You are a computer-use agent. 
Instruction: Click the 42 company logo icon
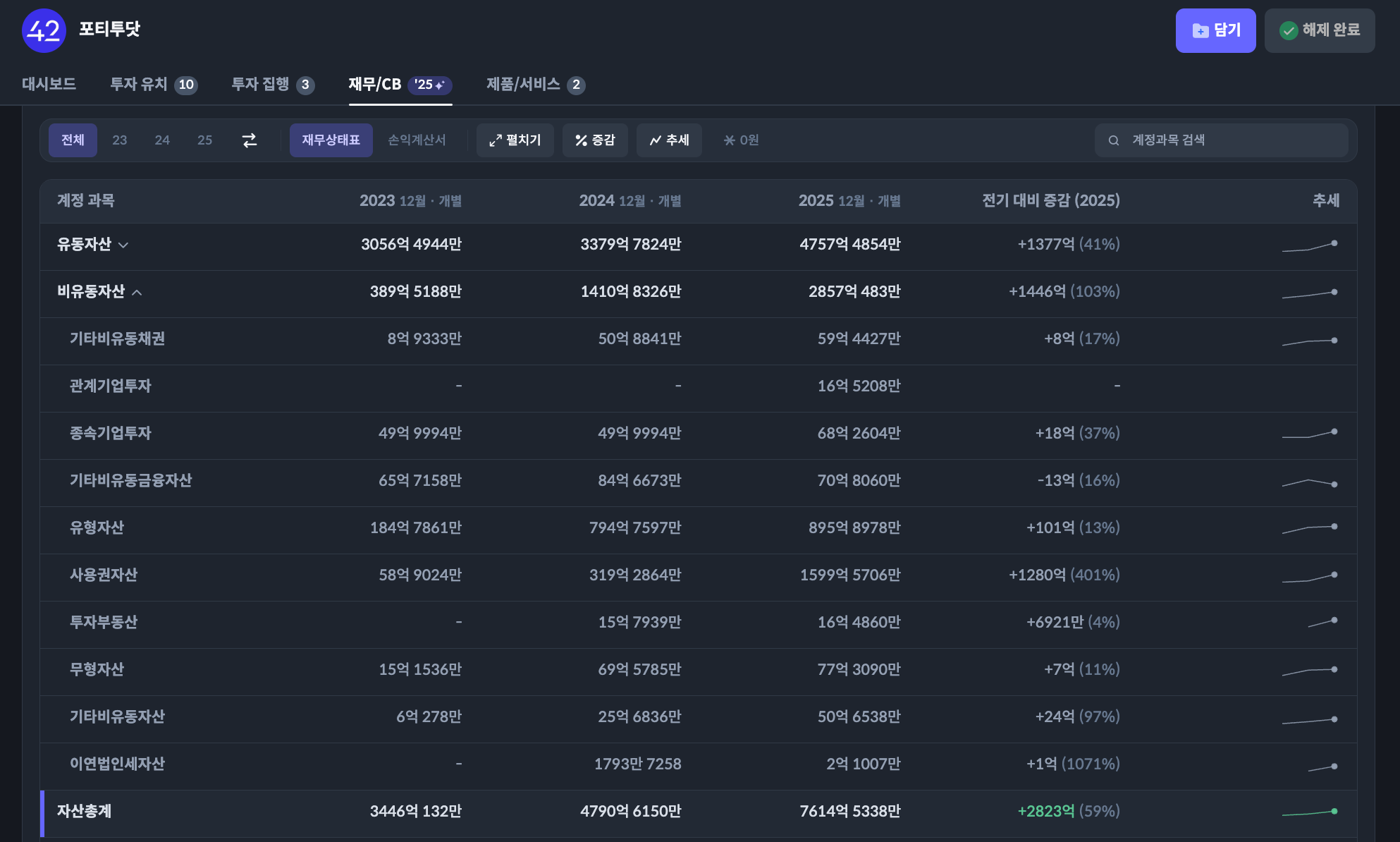coord(44,30)
